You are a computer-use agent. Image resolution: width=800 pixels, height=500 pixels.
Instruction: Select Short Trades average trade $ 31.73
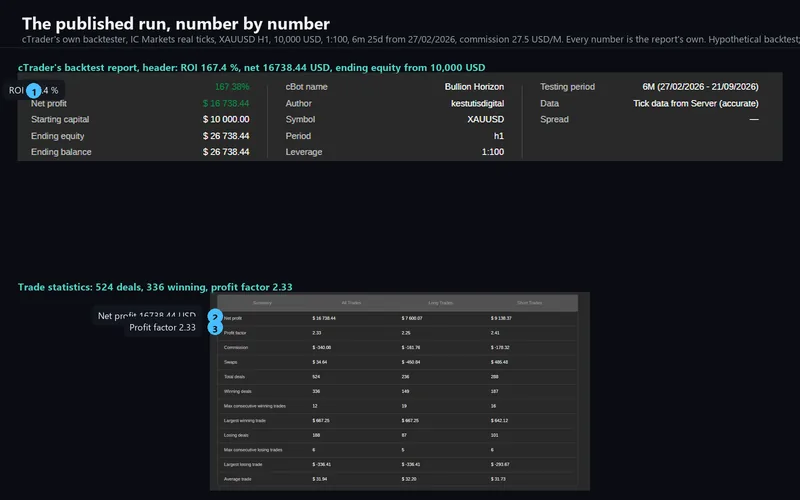(x=498, y=479)
